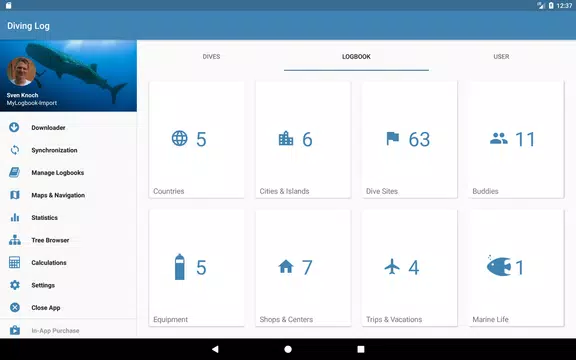Open the USER tab
Viewport: 576px width, 360px height.
pos(501,57)
